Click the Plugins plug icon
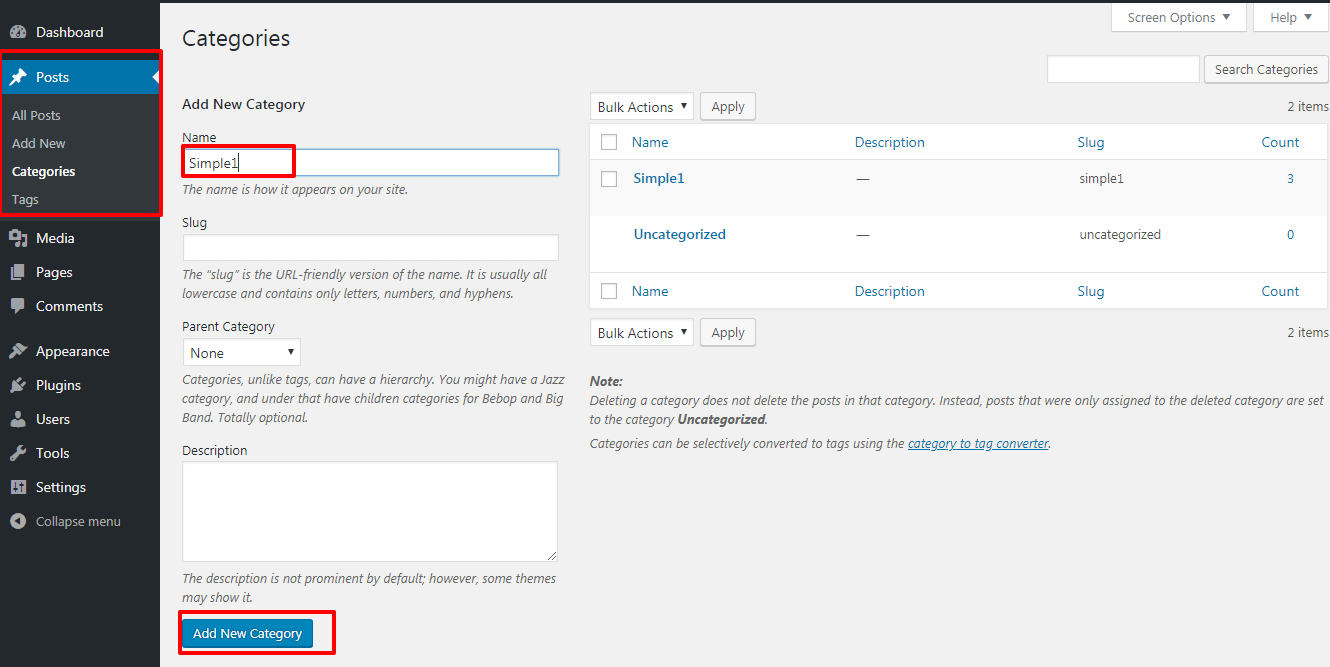Screen dimensions: 1330x667 click(x=18, y=385)
